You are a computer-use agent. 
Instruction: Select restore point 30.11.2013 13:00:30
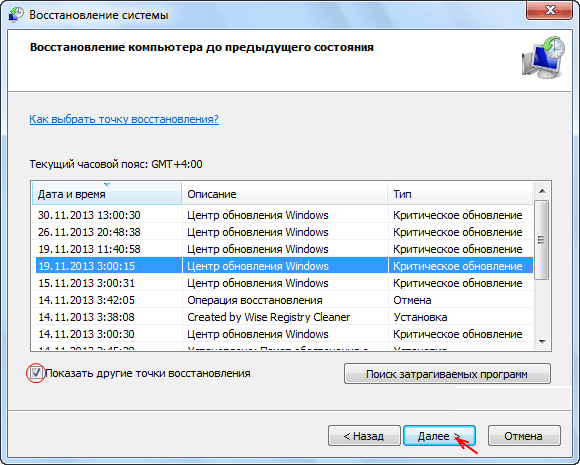(283, 215)
